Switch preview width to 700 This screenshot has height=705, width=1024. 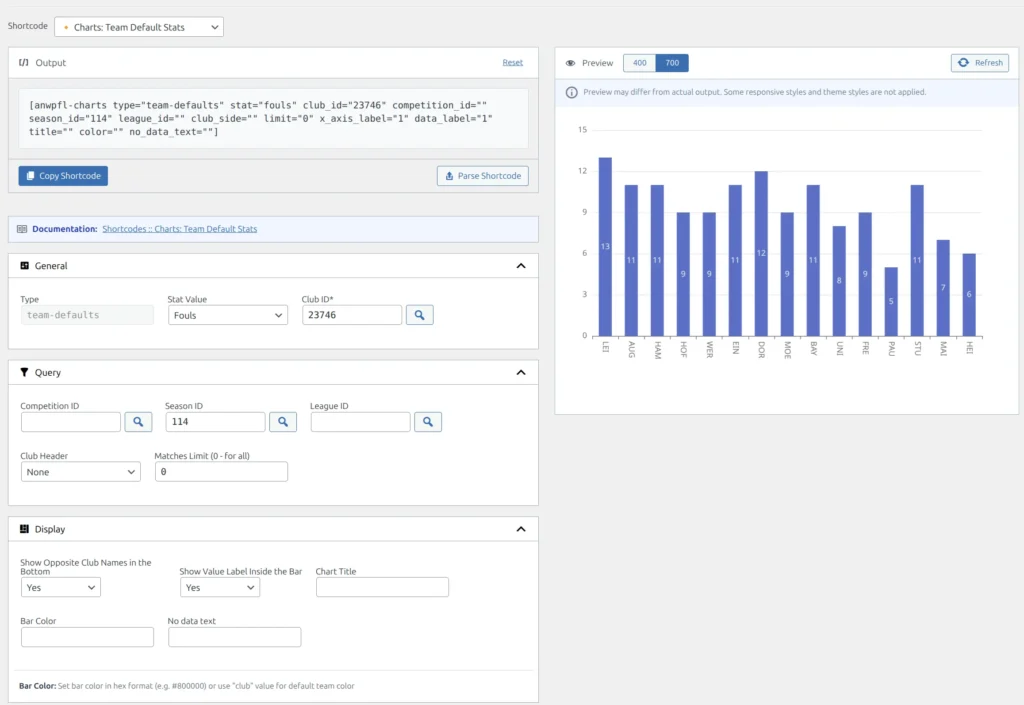[x=672, y=63]
